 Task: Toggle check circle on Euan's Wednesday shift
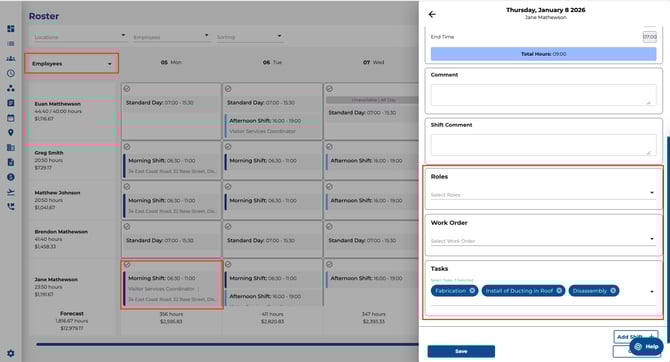click(x=329, y=88)
